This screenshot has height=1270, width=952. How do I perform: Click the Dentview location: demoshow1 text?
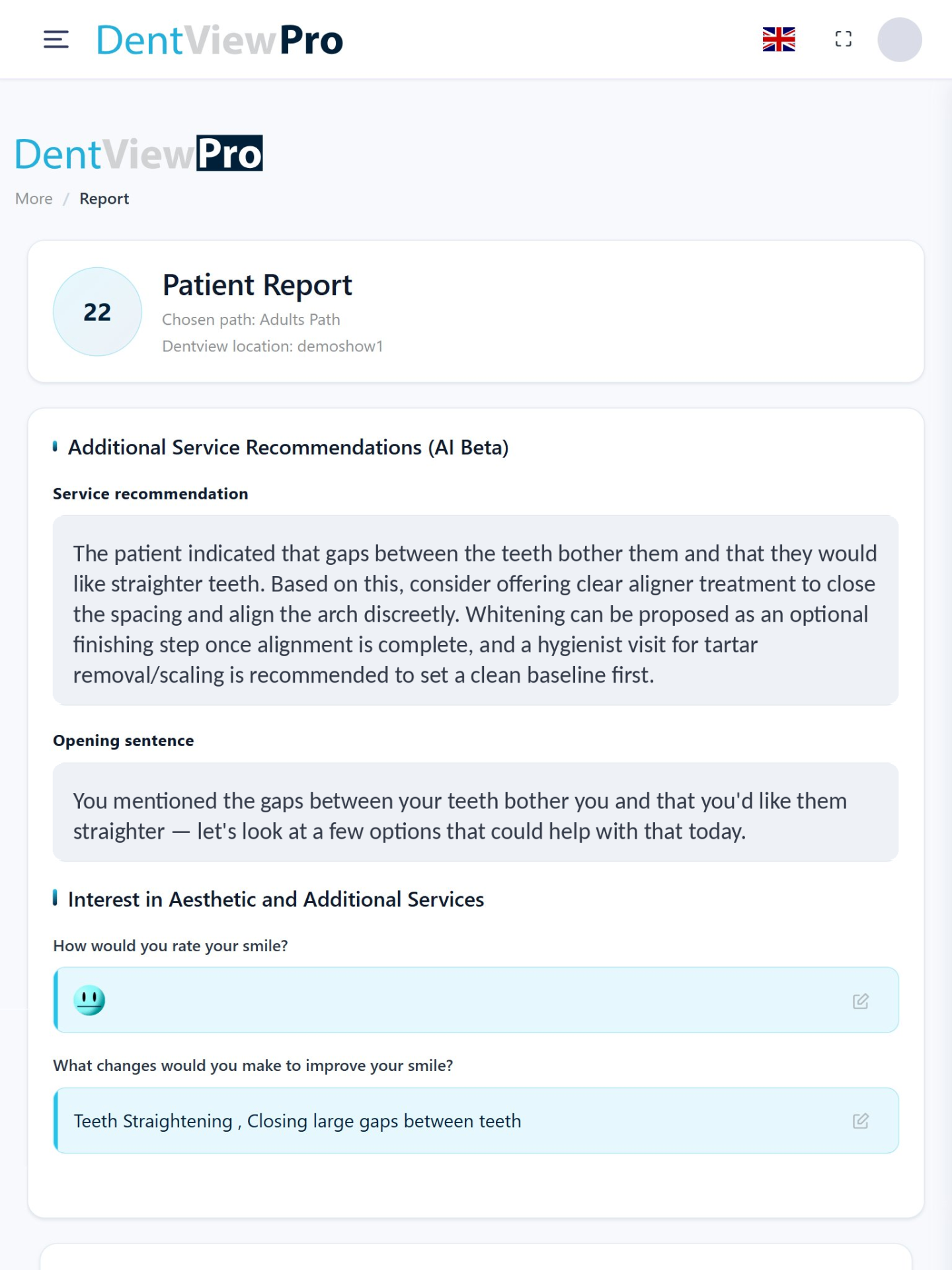coord(272,346)
